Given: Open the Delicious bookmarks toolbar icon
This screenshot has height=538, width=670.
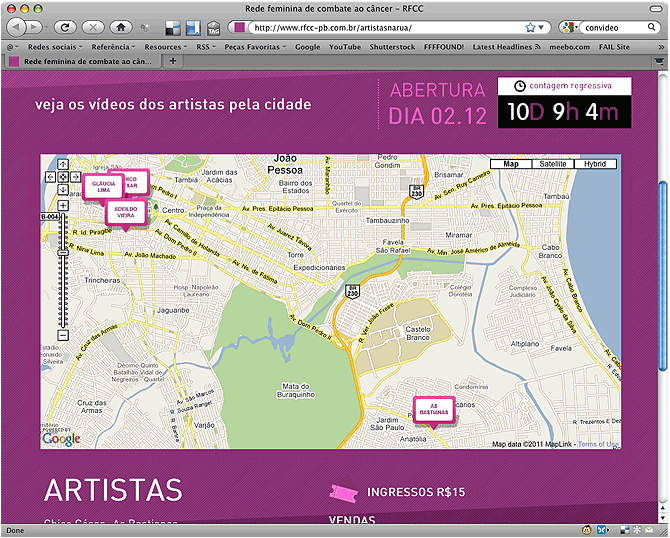Looking at the screenshot, I should (173, 28).
